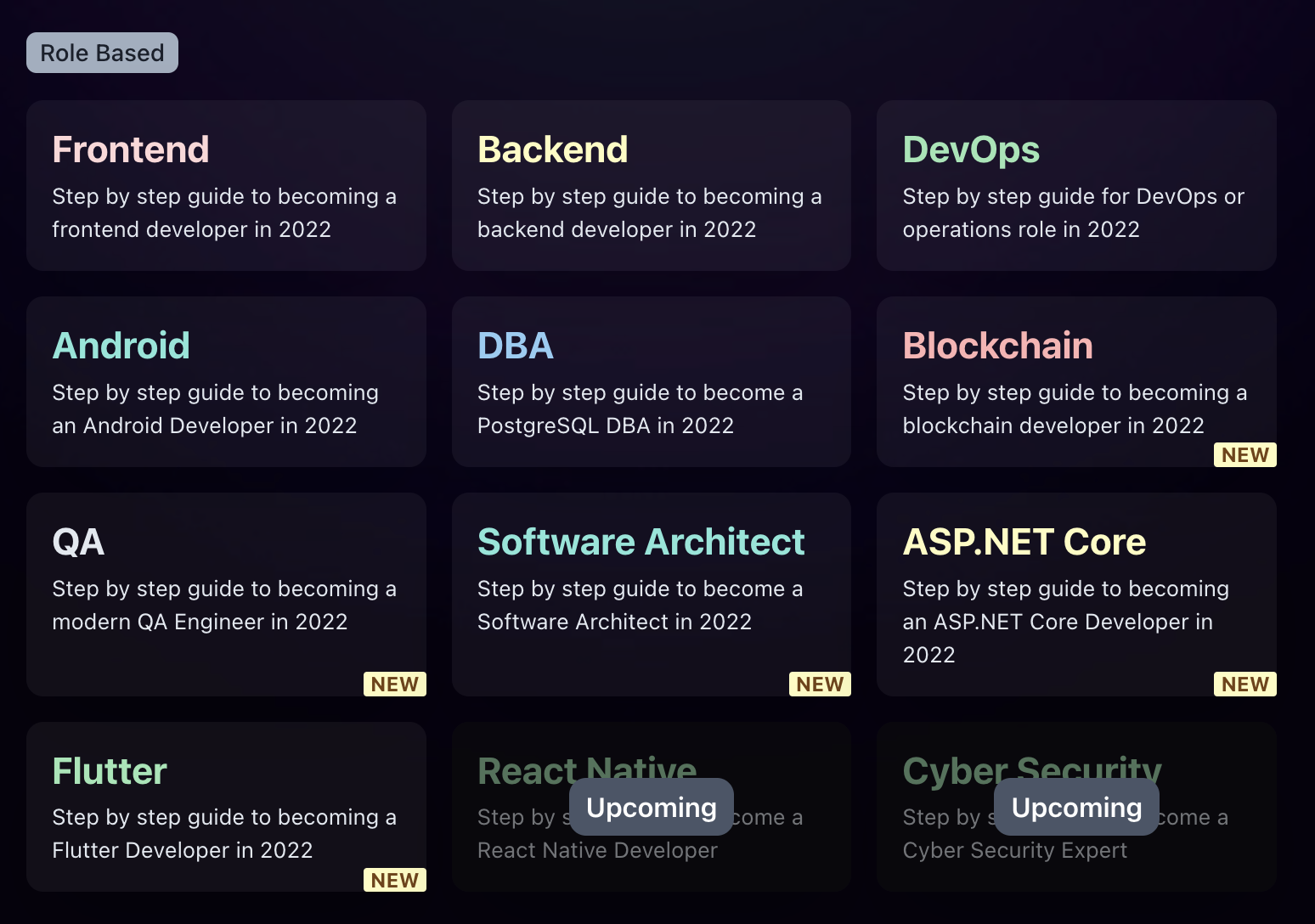Viewport: 1315px width, 924px height.
Task: Open the Frontend roadmap card
Action: (226, 185)
